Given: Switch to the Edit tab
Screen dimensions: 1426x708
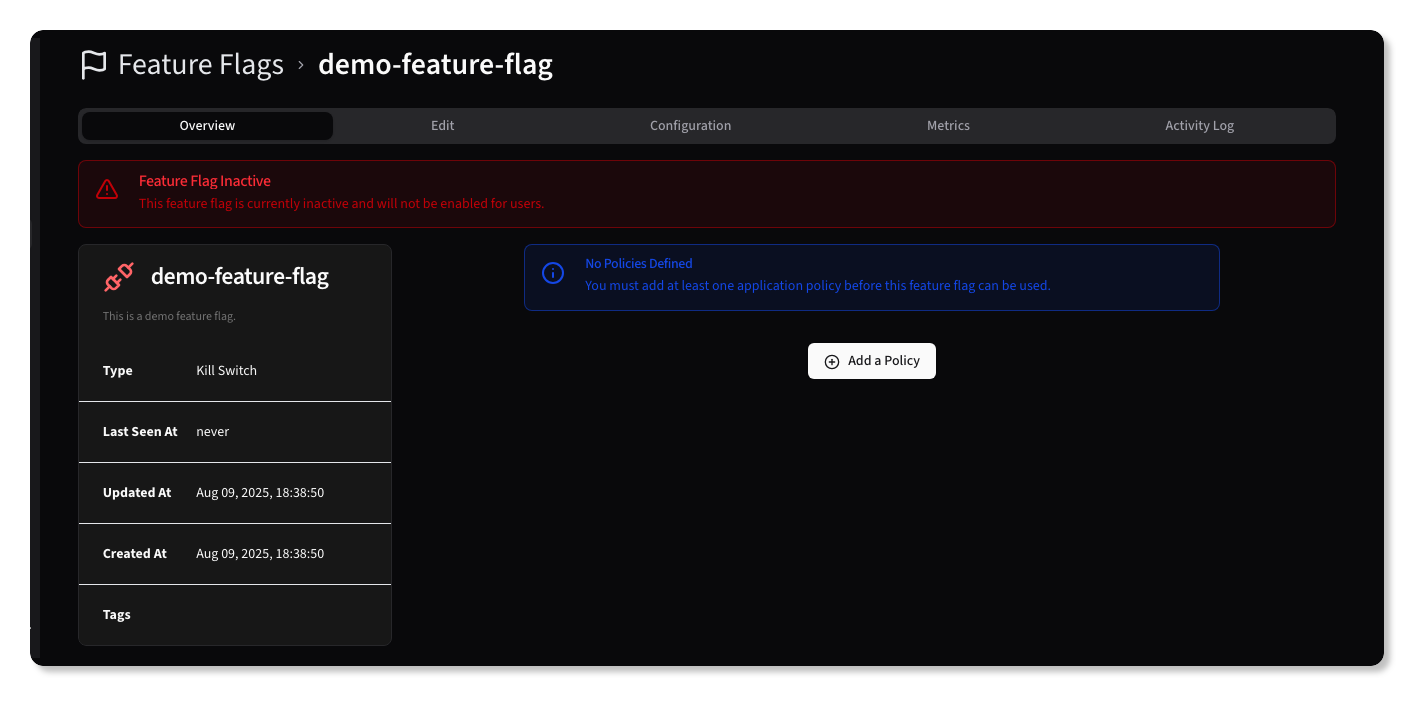Looking at the screenshot, I should (x=443, y=126).
